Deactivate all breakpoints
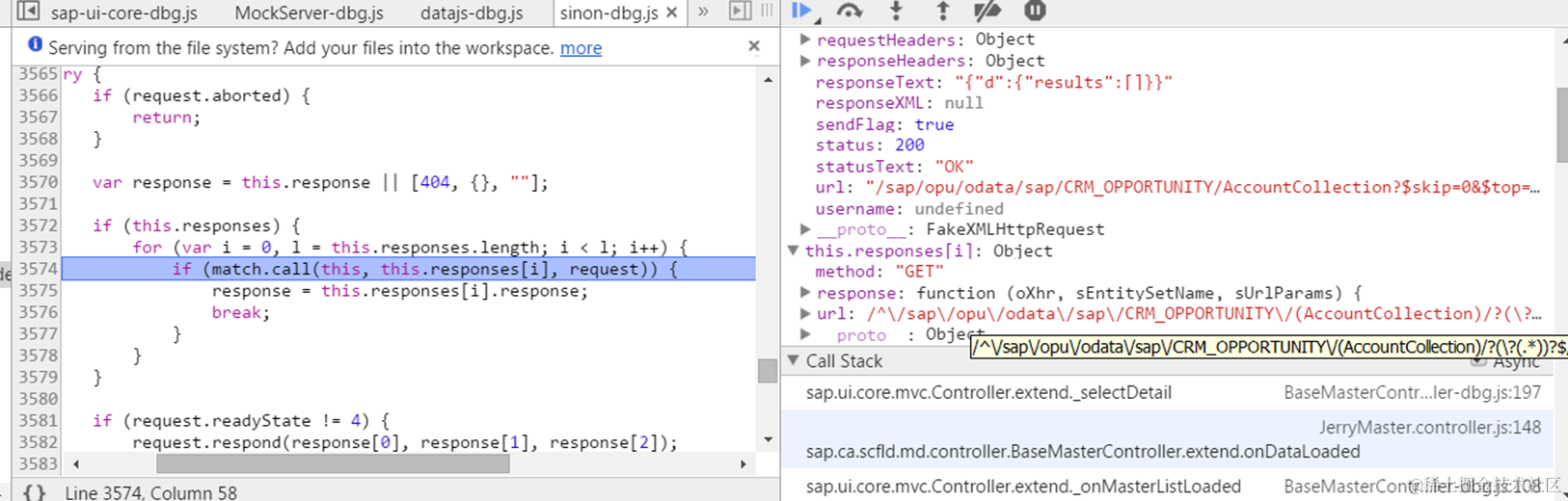Viewport: 1568px width, 501px height. coord(987,11)
